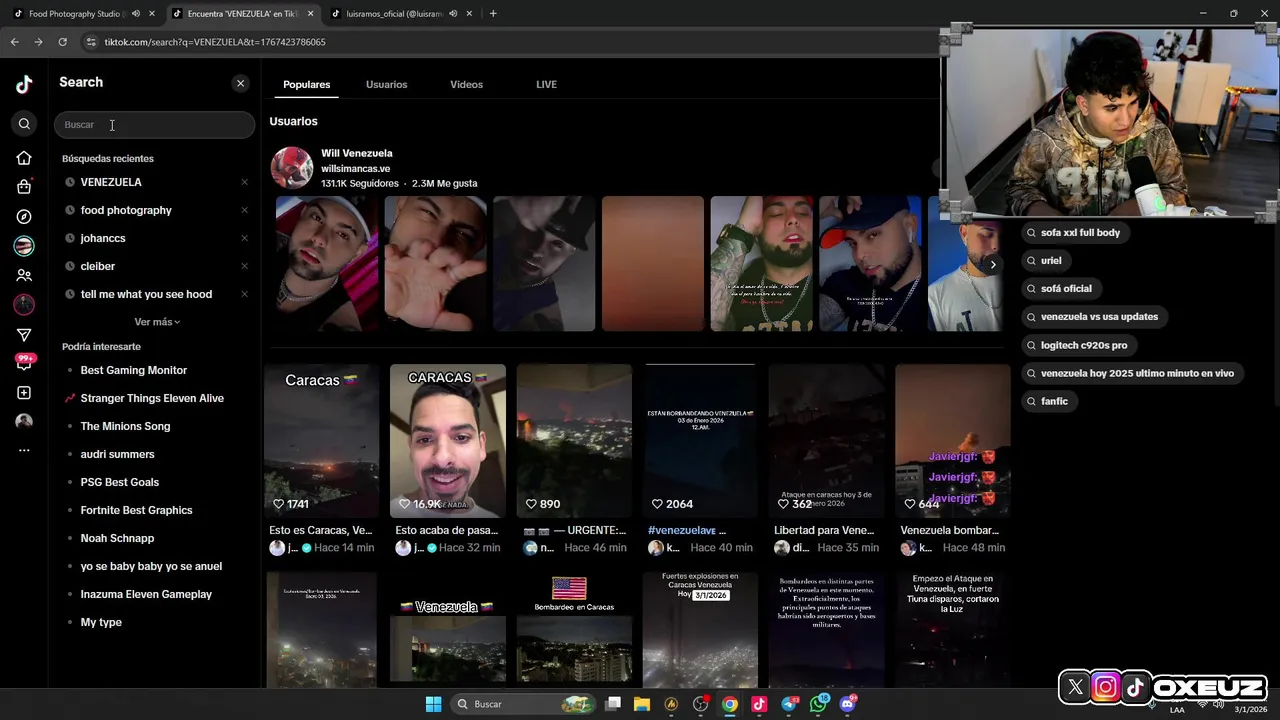Remove johanccs from recent searches
Image resolution: width=1280 pixels, height=720 pixels.
pos(244,238)
